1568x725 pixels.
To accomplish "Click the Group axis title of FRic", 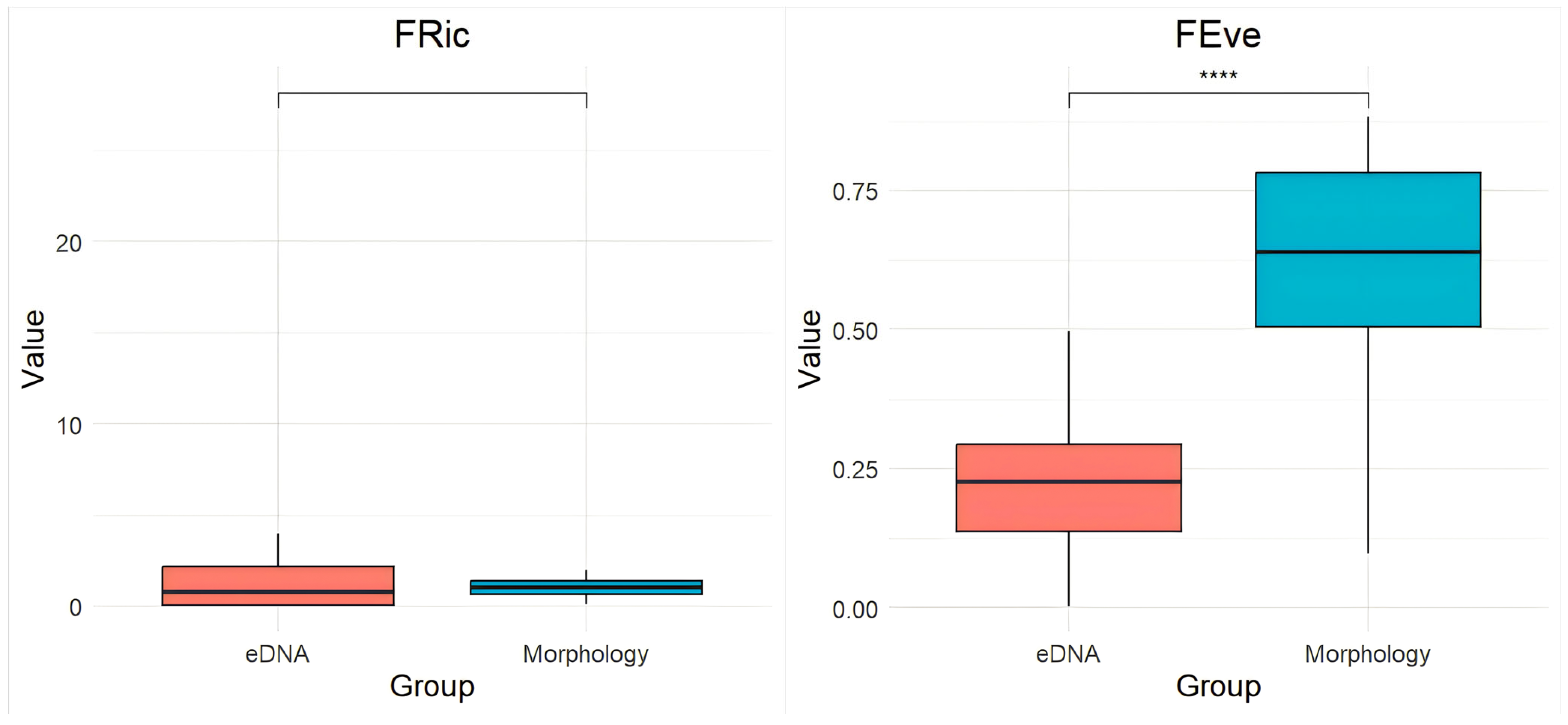I will [432, 686].
